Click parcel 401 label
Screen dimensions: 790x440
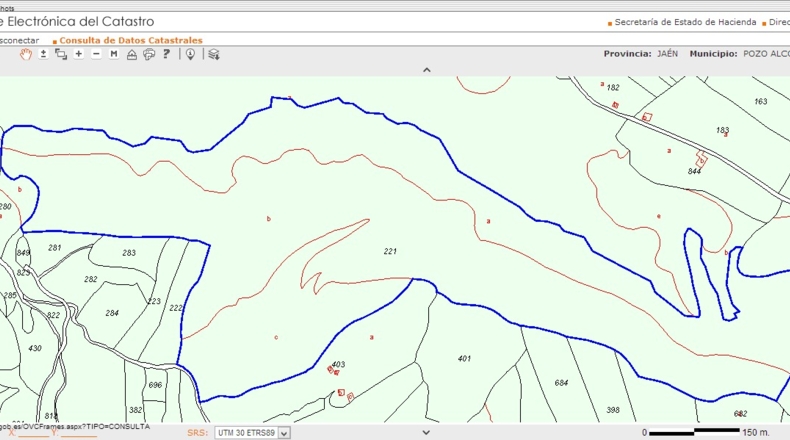coord(464,358)
